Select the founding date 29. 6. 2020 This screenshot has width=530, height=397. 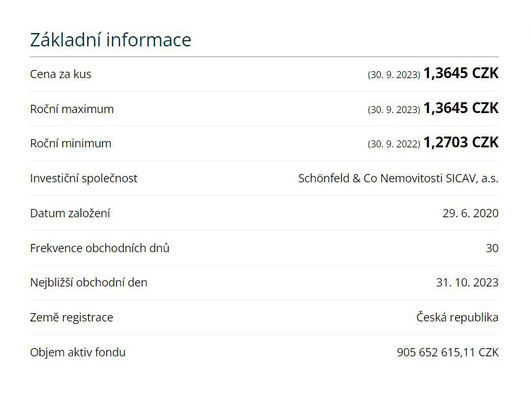click(x=471, y=213)
